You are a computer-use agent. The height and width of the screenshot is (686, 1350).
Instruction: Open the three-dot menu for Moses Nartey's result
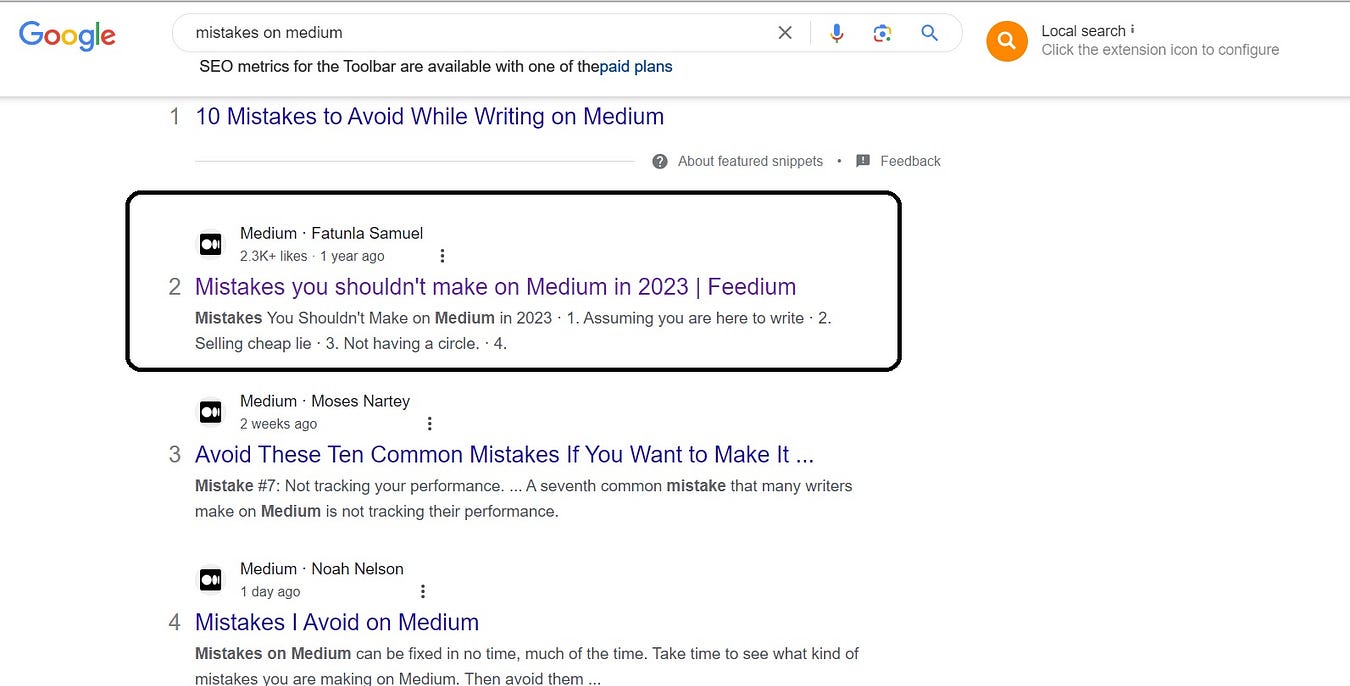coord(430,424)
